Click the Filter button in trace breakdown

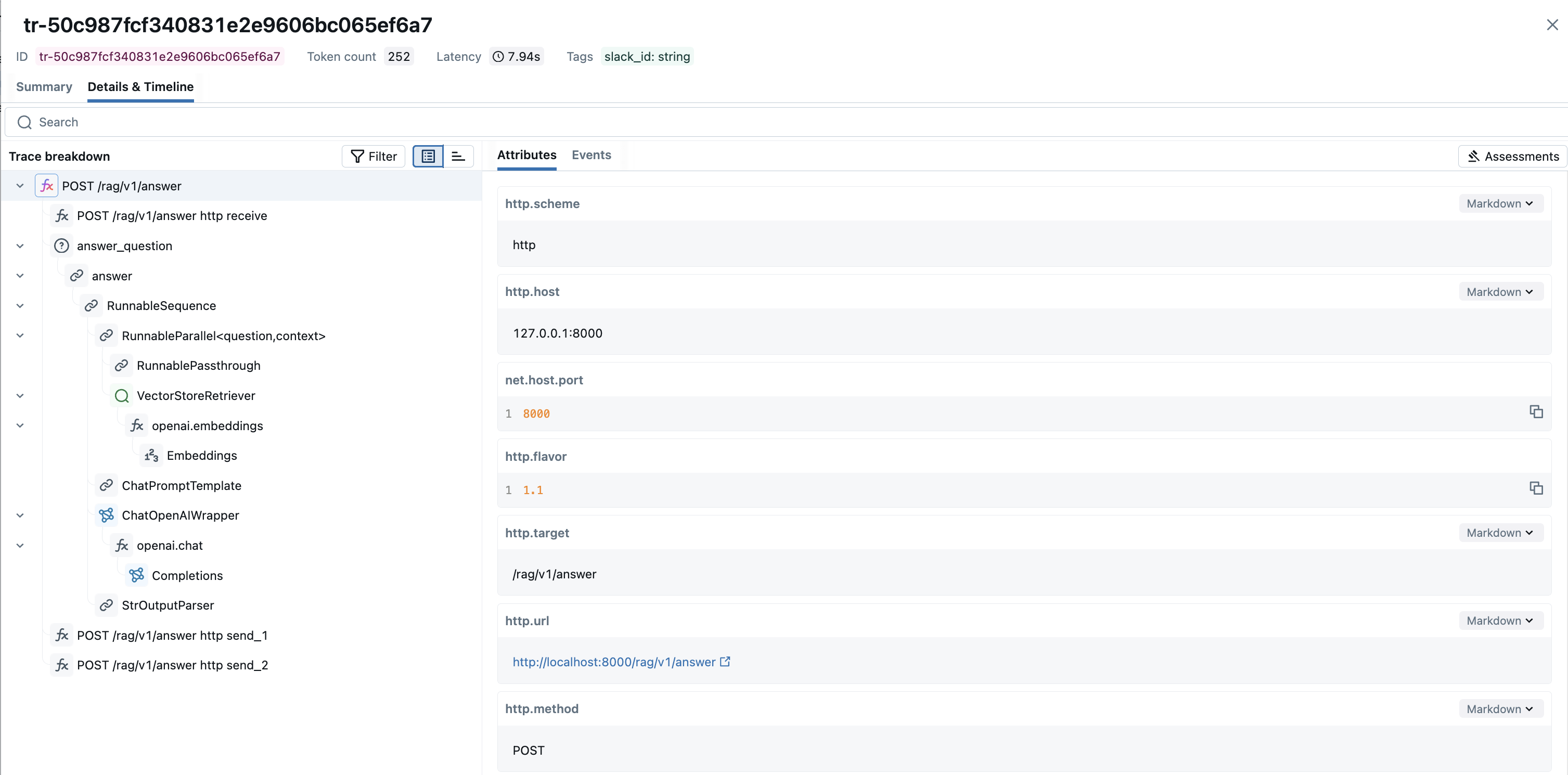tap(372, 156)
